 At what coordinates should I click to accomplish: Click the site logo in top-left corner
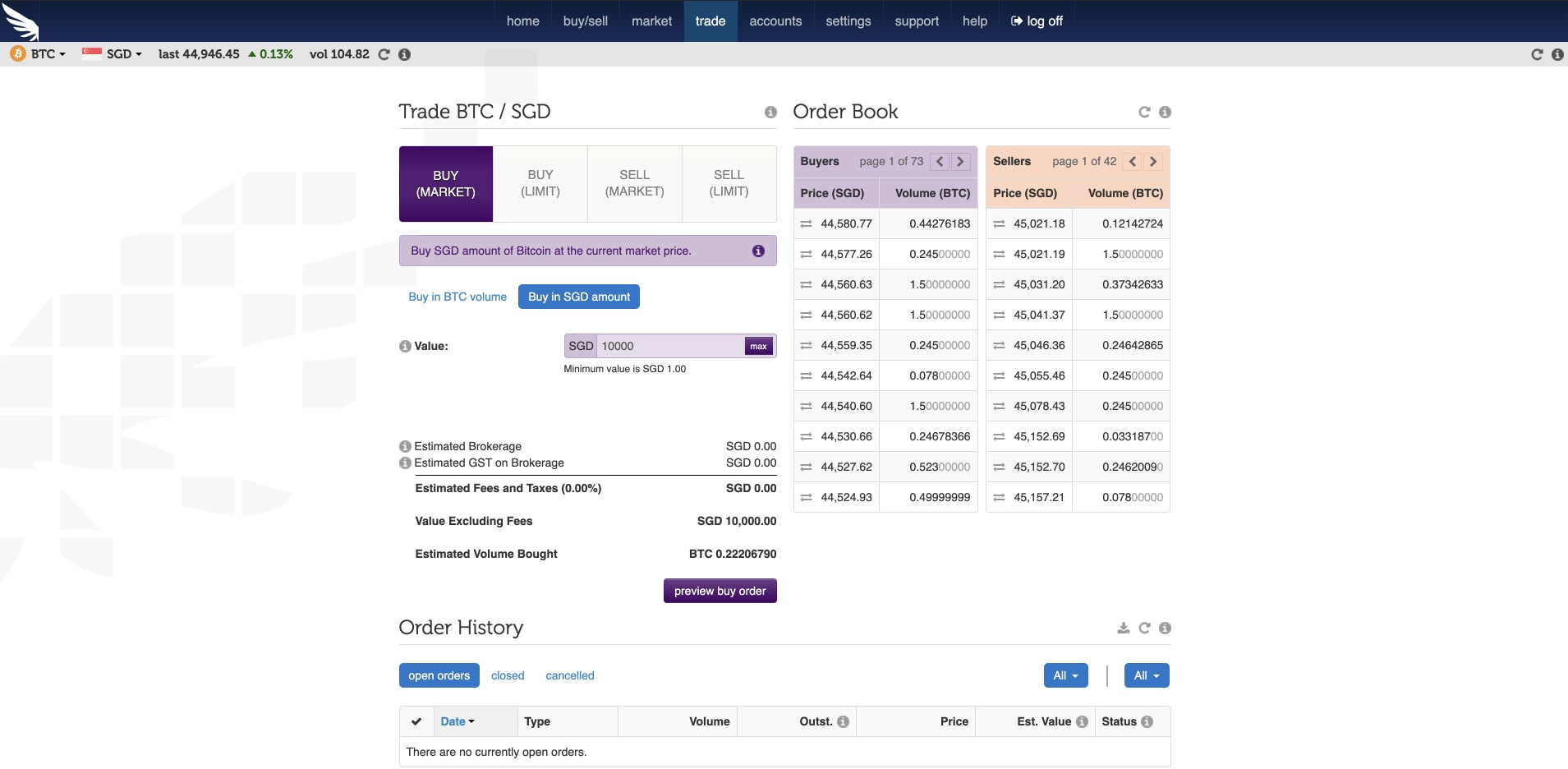tap(21, 21)
